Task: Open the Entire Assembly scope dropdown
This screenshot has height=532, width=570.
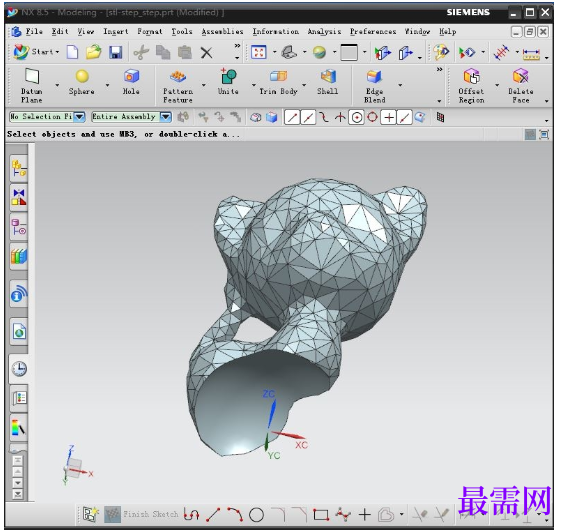Action: click(166, 117)
